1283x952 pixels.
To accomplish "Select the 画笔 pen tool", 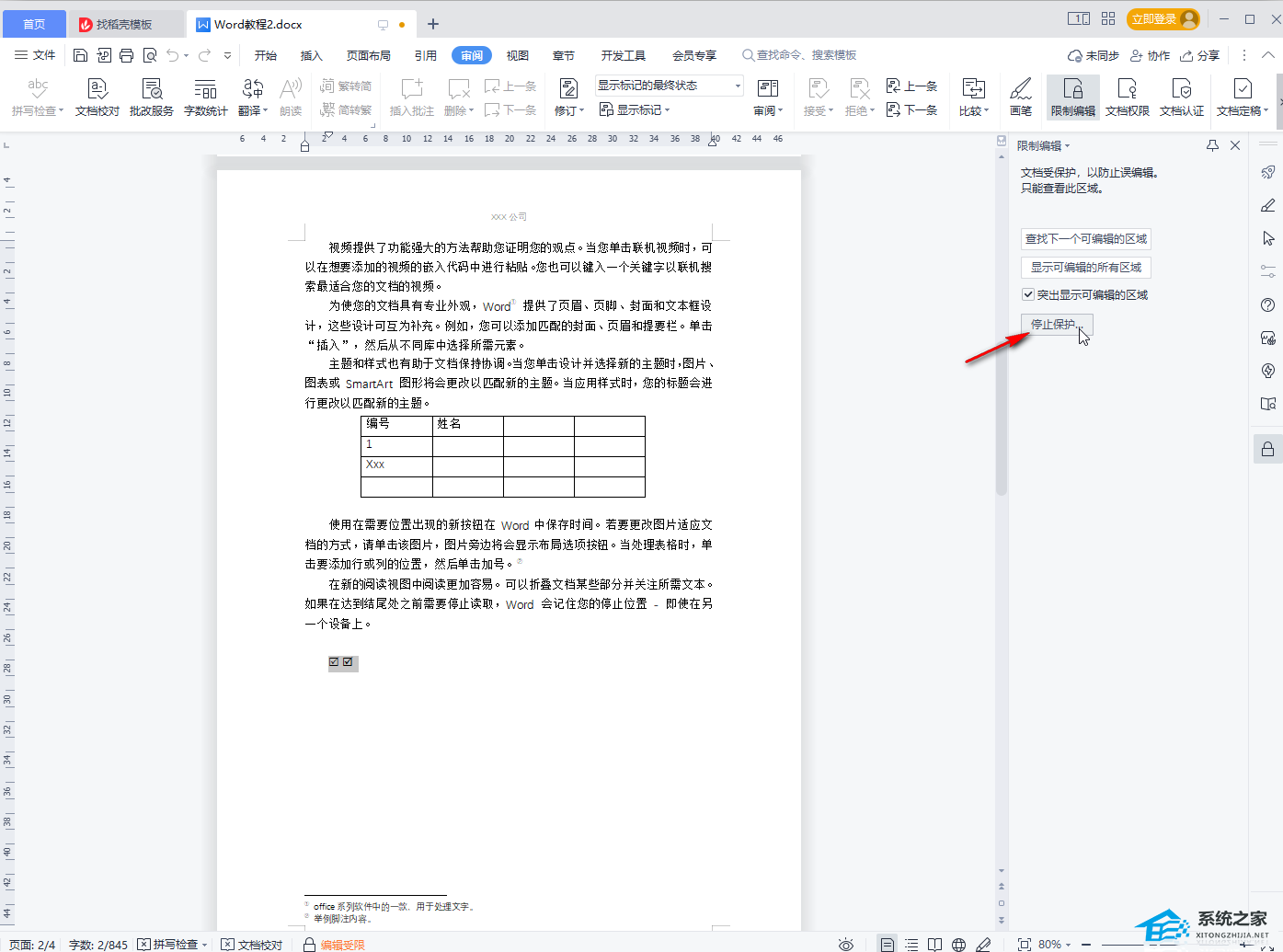I will pyautogui.click(x=1021, y=97).
